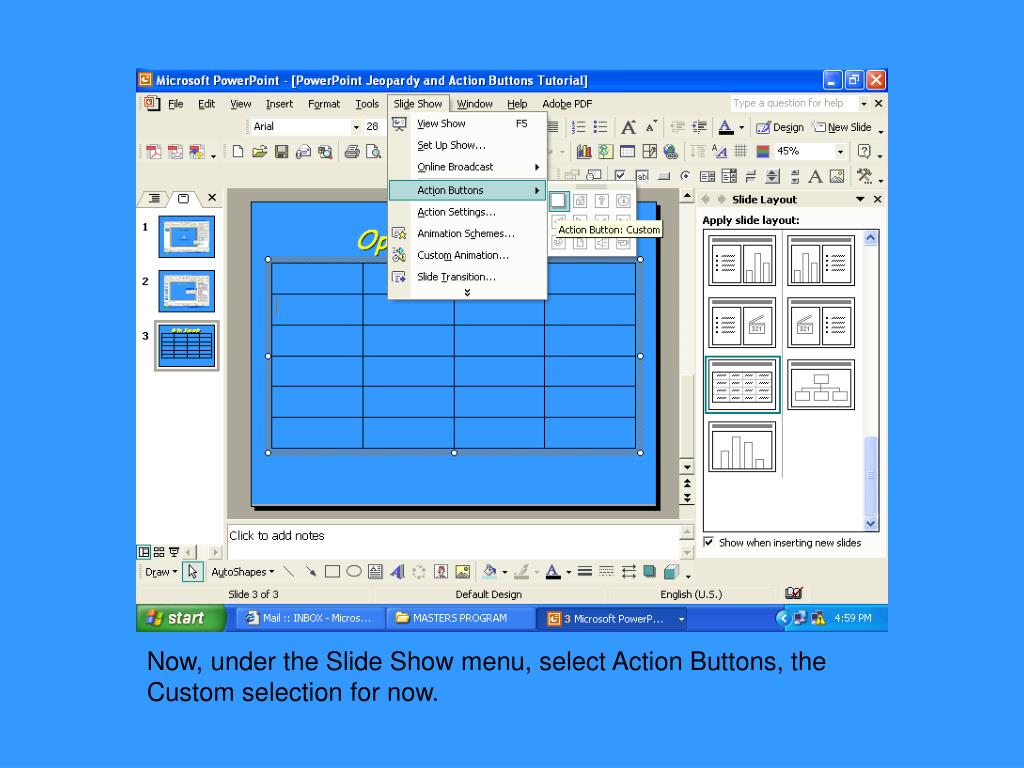Open the Fill Color dropdown arrow
Screen dimensions: 1024x768
tap(505, 573)
